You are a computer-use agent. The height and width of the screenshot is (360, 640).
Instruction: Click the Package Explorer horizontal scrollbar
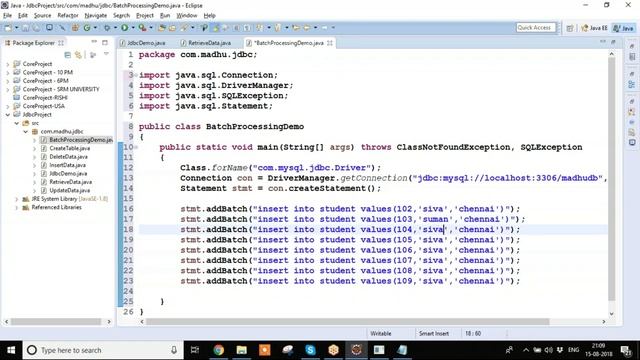pos(56,322)
